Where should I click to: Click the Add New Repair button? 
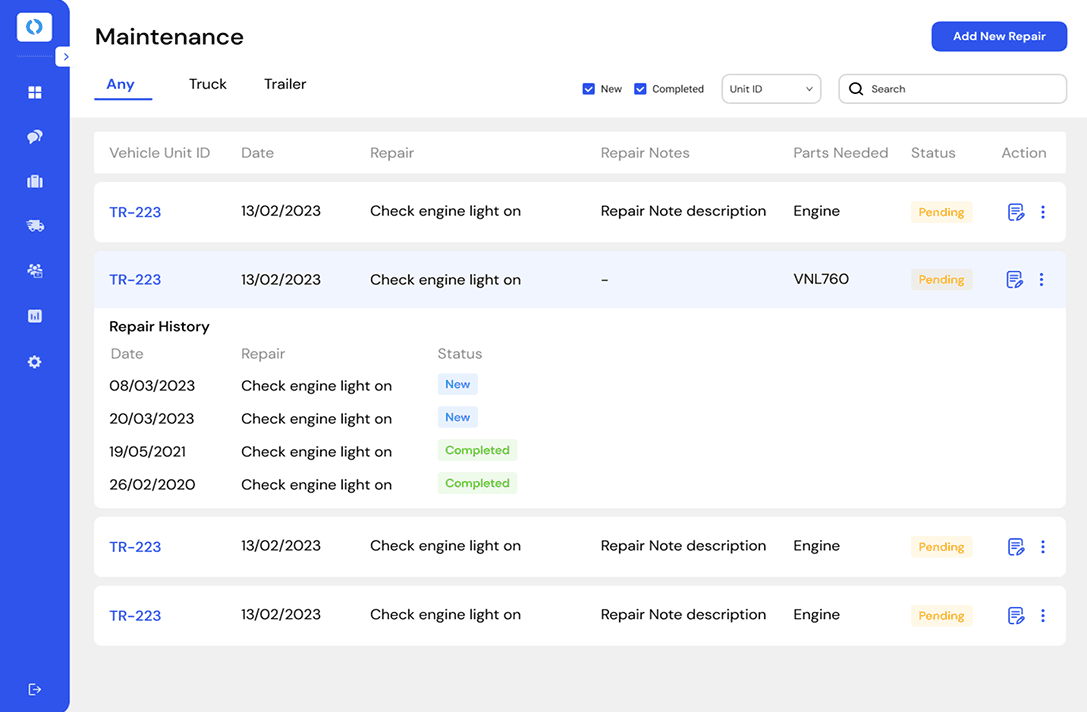point(999,36)
